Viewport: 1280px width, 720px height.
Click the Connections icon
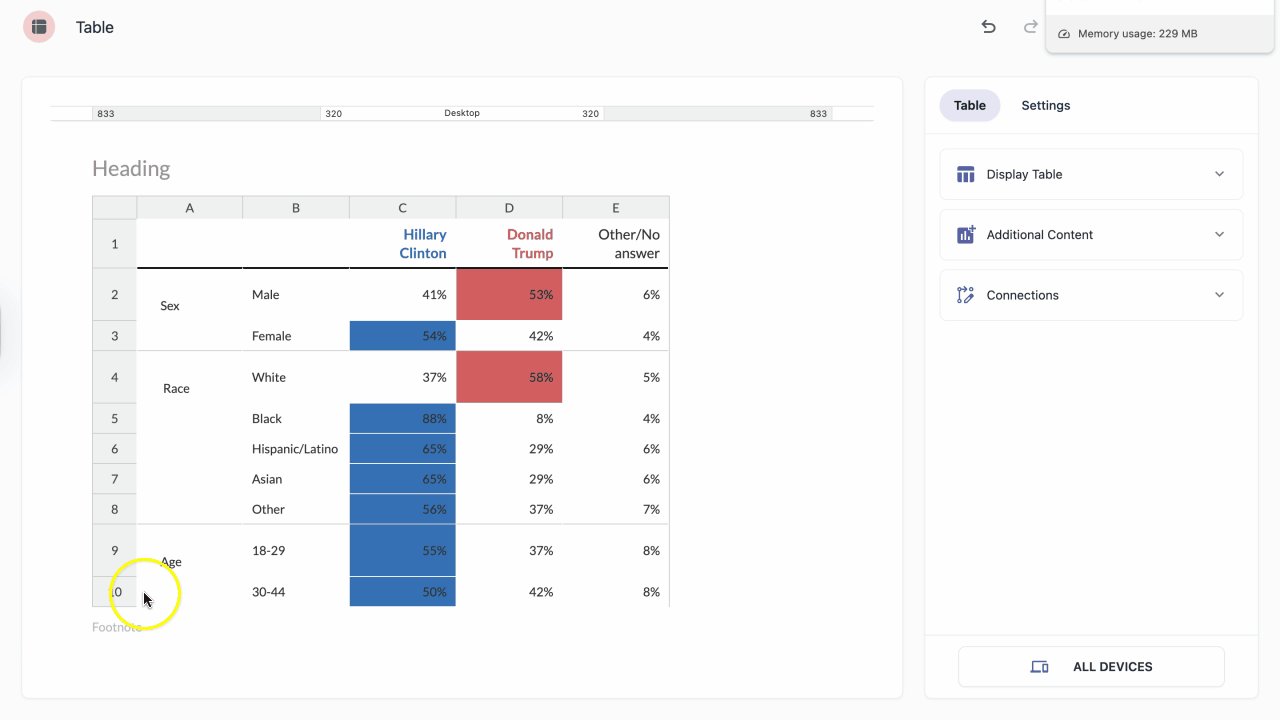(965, 295)
